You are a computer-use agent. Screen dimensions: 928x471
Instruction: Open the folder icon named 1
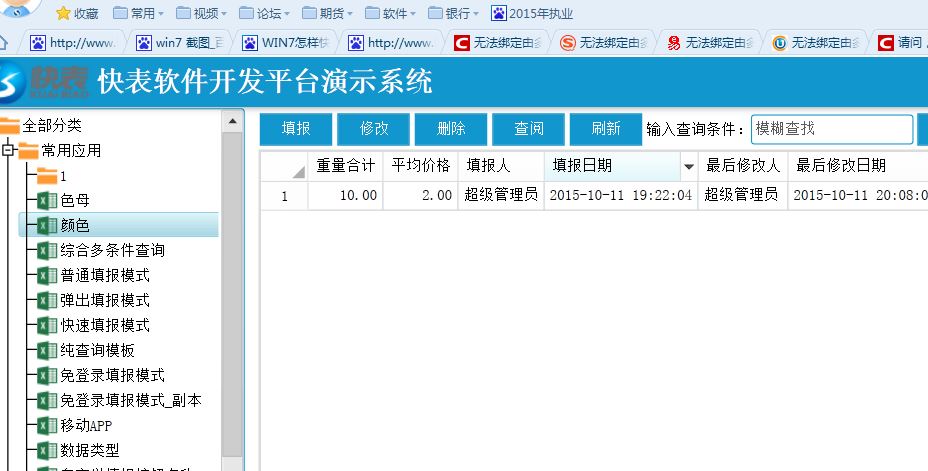(47, 176)
